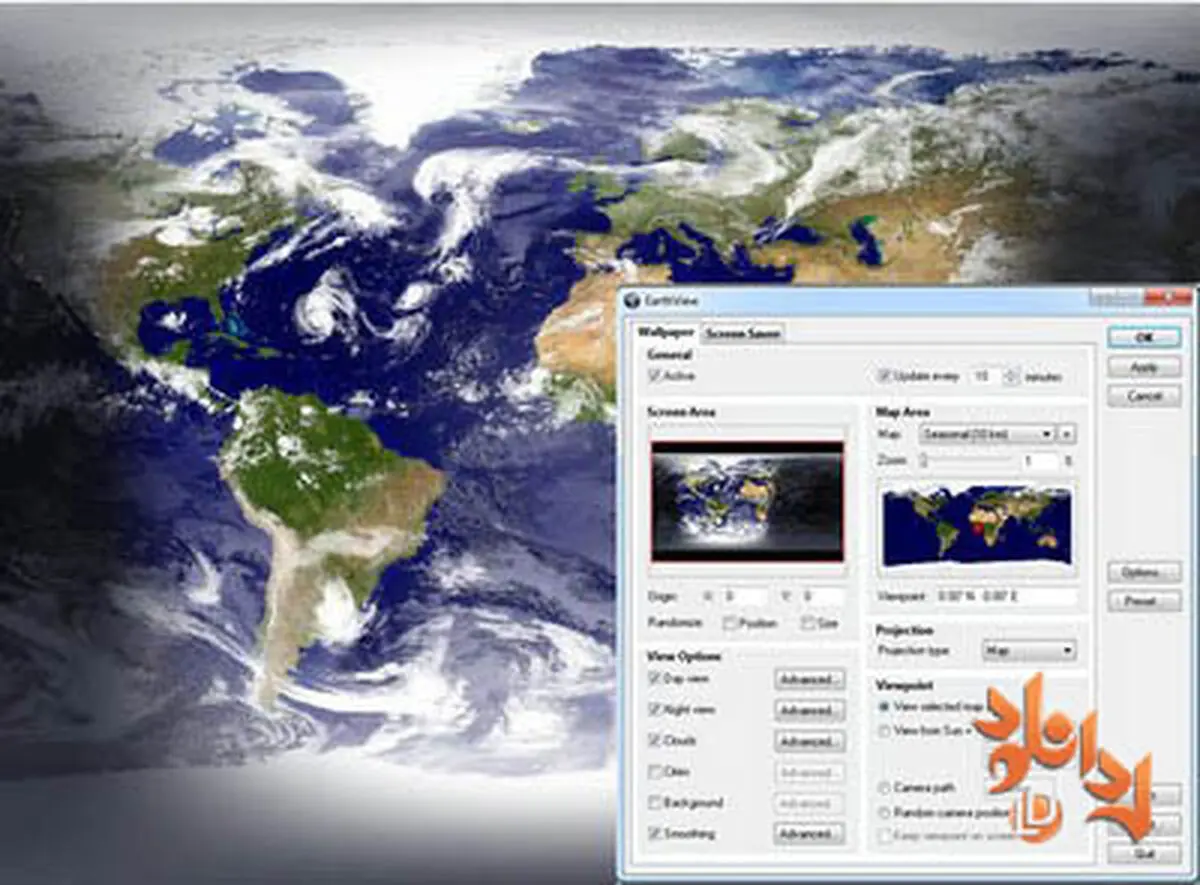Screen dimensions: 1200x885
Task: Click the Screen Area preview thumbnail
Action: coord(747,501)
